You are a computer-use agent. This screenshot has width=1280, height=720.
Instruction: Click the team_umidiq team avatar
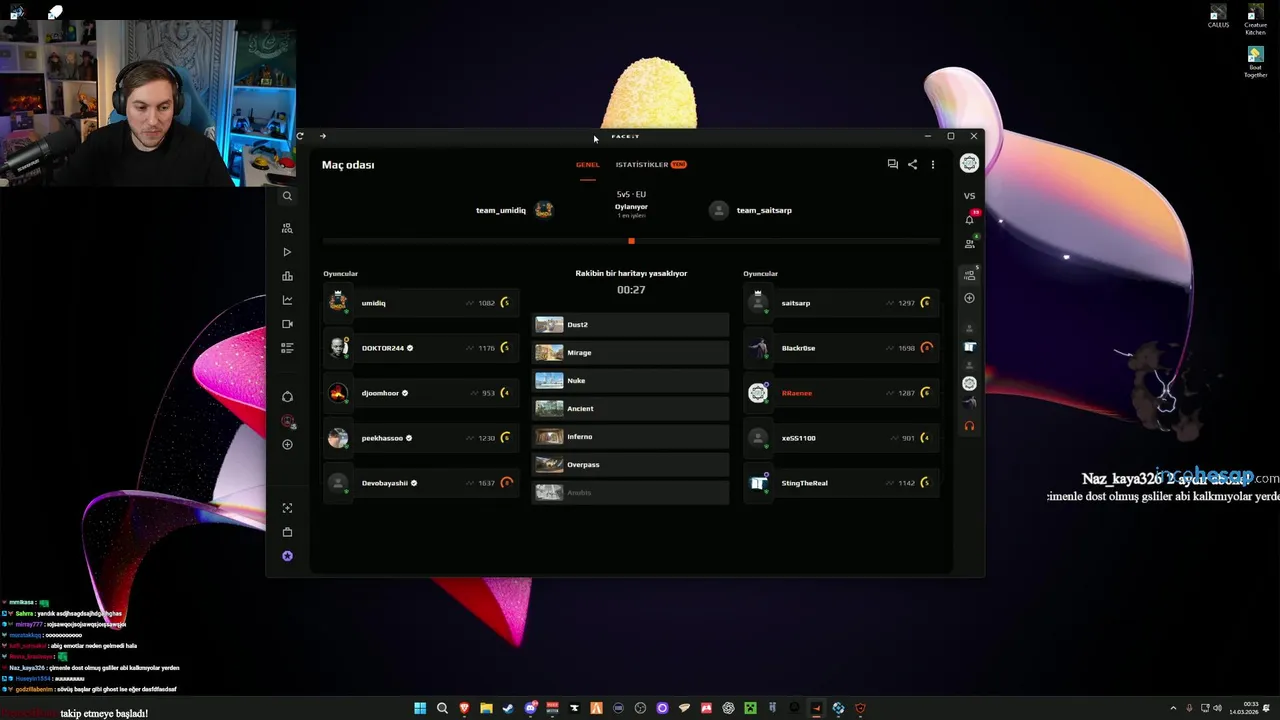coord(544,210)
